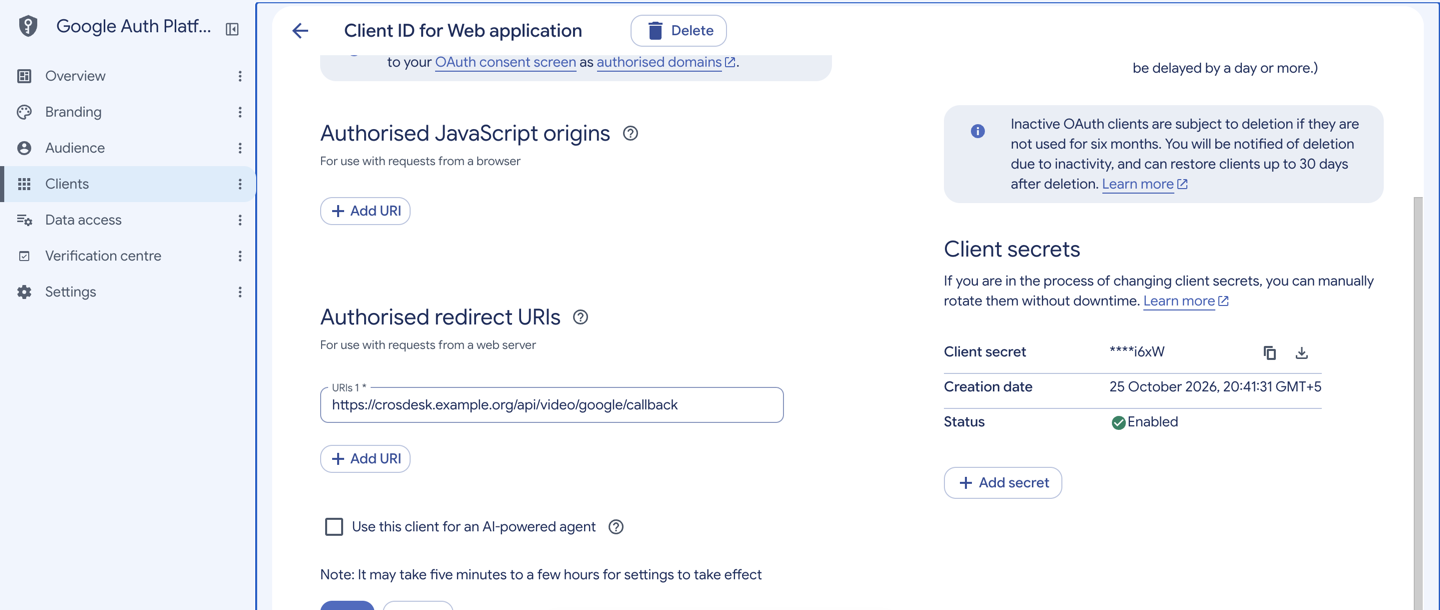Click the URIs 1 redirect URI field
Viewport: 1440px width, 610px height.
pos(552,405)
